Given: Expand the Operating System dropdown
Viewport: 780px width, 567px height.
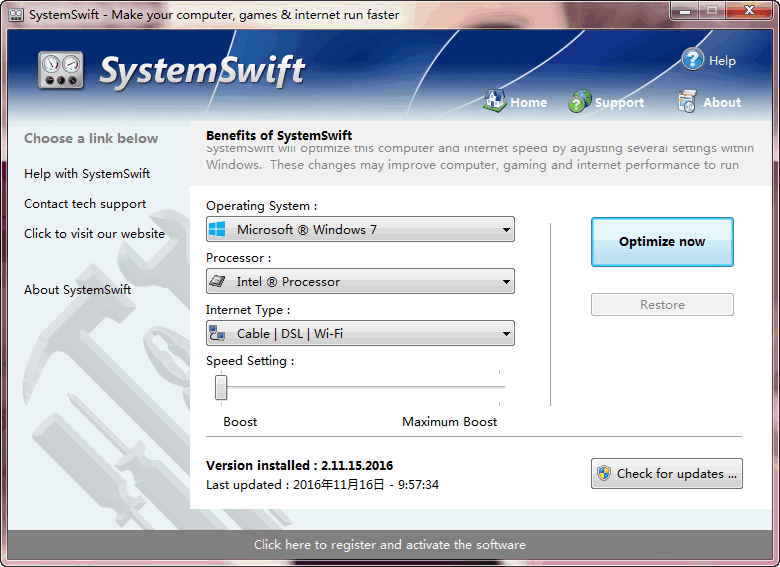Looking at the screenshot, I should tap(506, 230).
